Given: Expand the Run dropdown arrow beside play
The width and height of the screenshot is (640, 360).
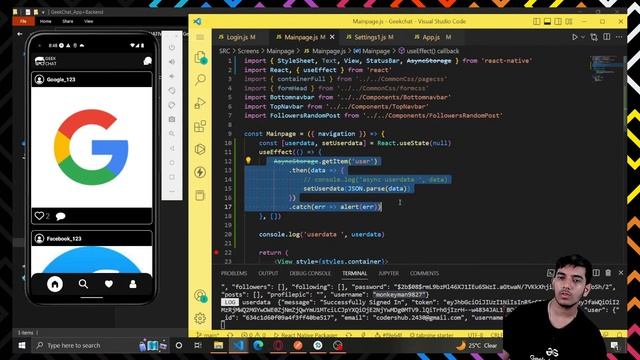Looking at the screenshot, I should click(x=583, y=37).
